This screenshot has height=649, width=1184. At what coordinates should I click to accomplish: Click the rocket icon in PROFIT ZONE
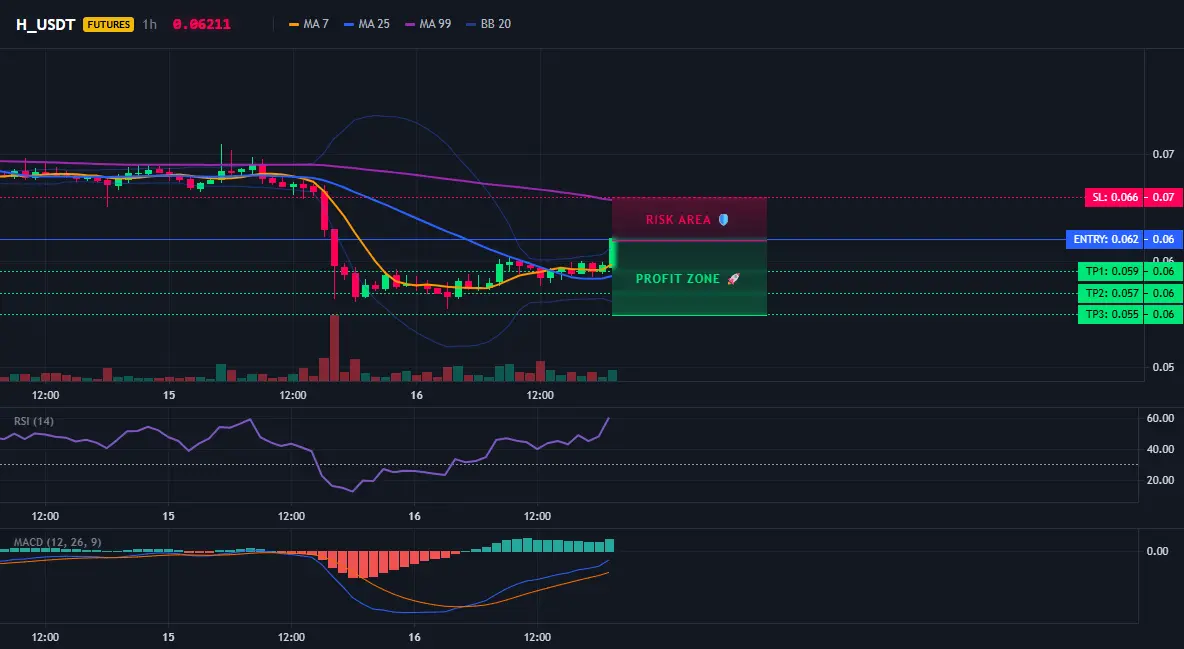pyautogui.click(x=733, y=279)
